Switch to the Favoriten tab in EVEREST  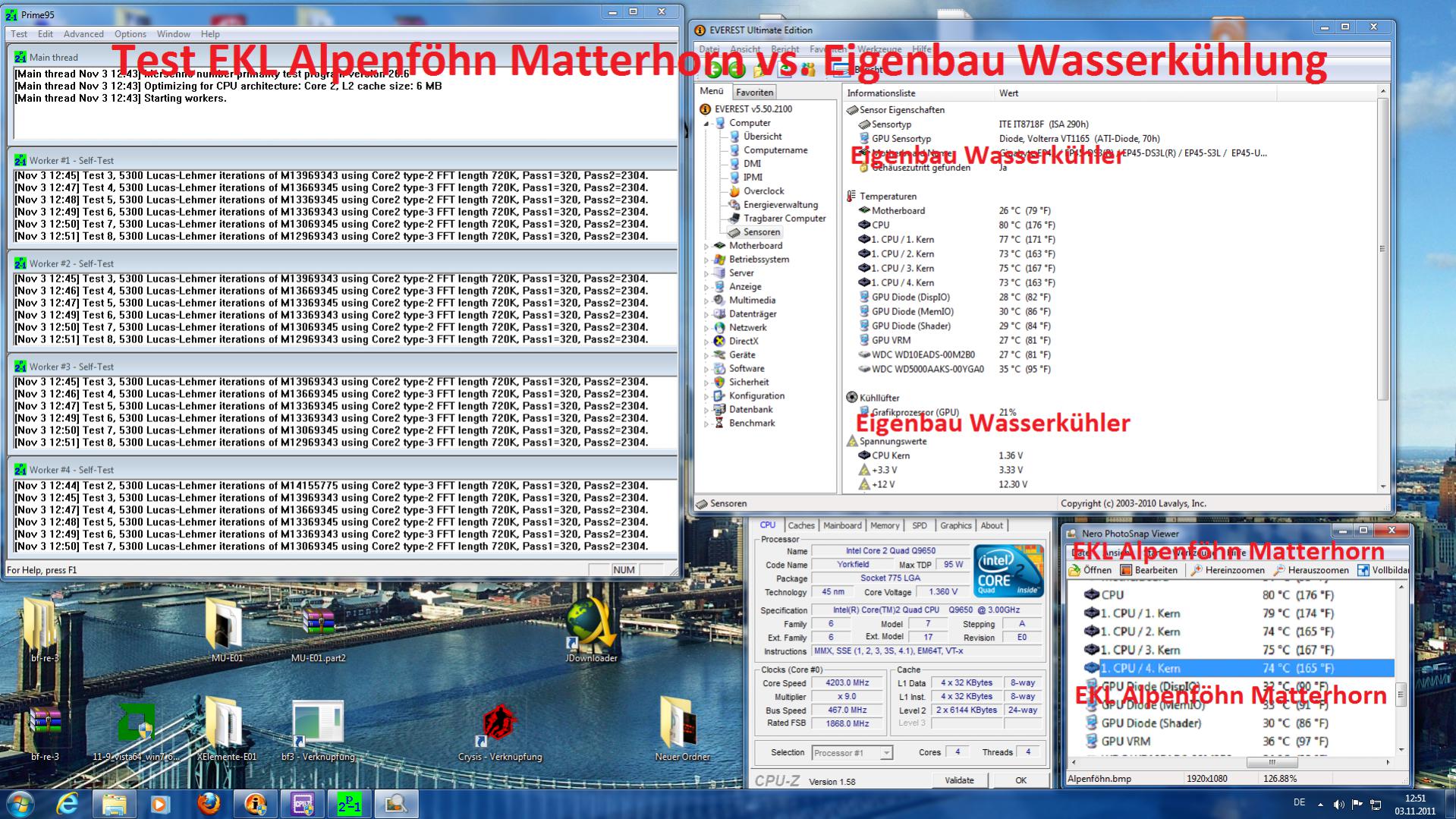tap(754, 93)
